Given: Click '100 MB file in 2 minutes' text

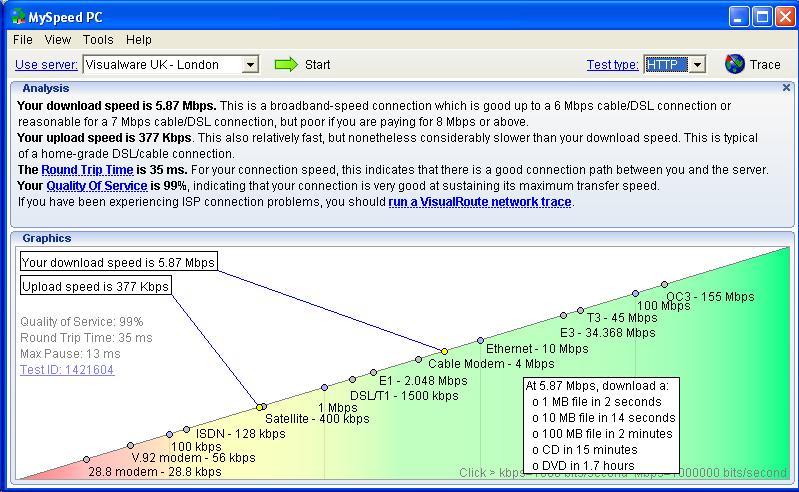Looking at the screenshot, I should tap(607, 434).
